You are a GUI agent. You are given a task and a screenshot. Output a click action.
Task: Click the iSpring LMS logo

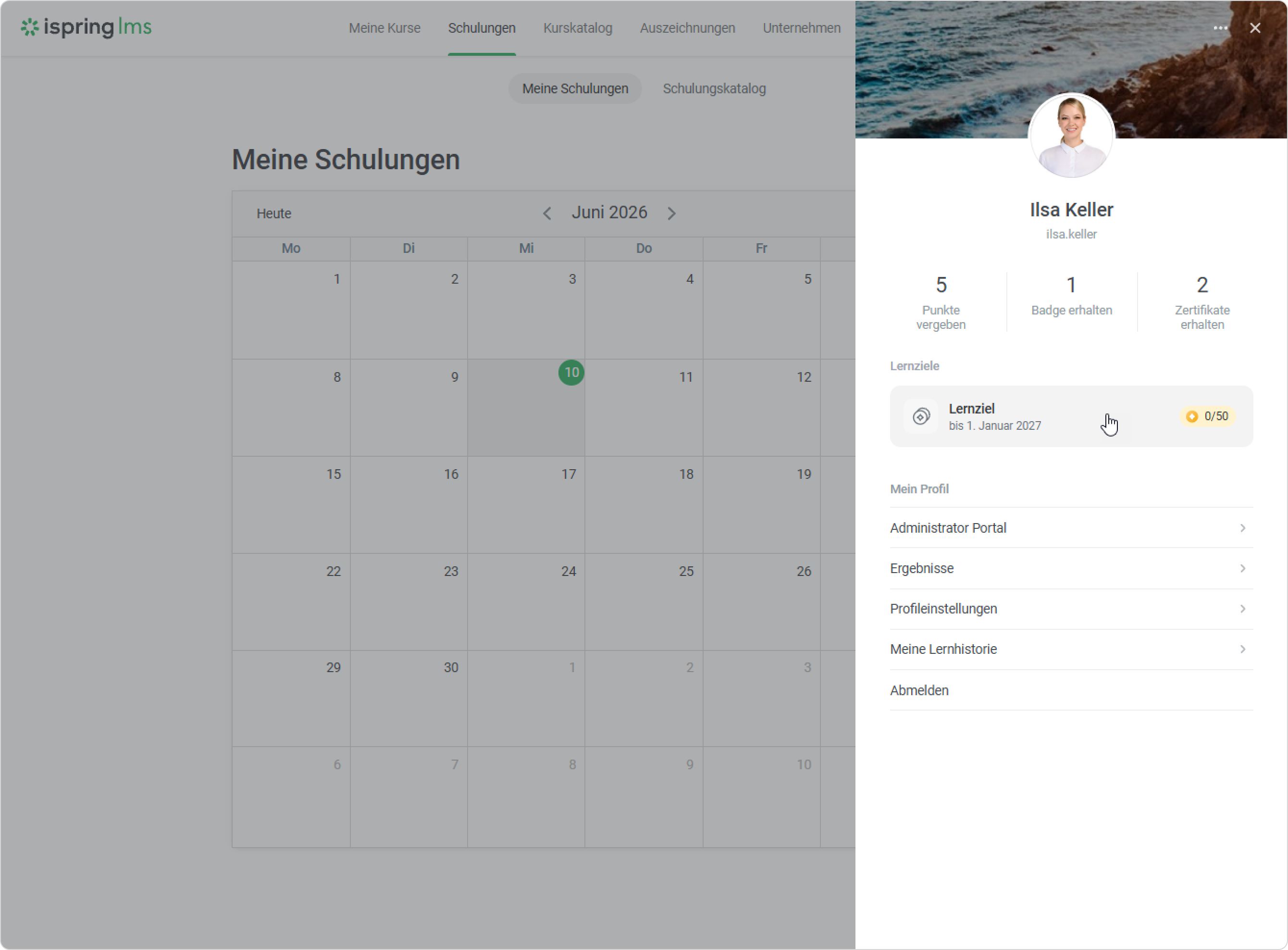coord(86,27)
